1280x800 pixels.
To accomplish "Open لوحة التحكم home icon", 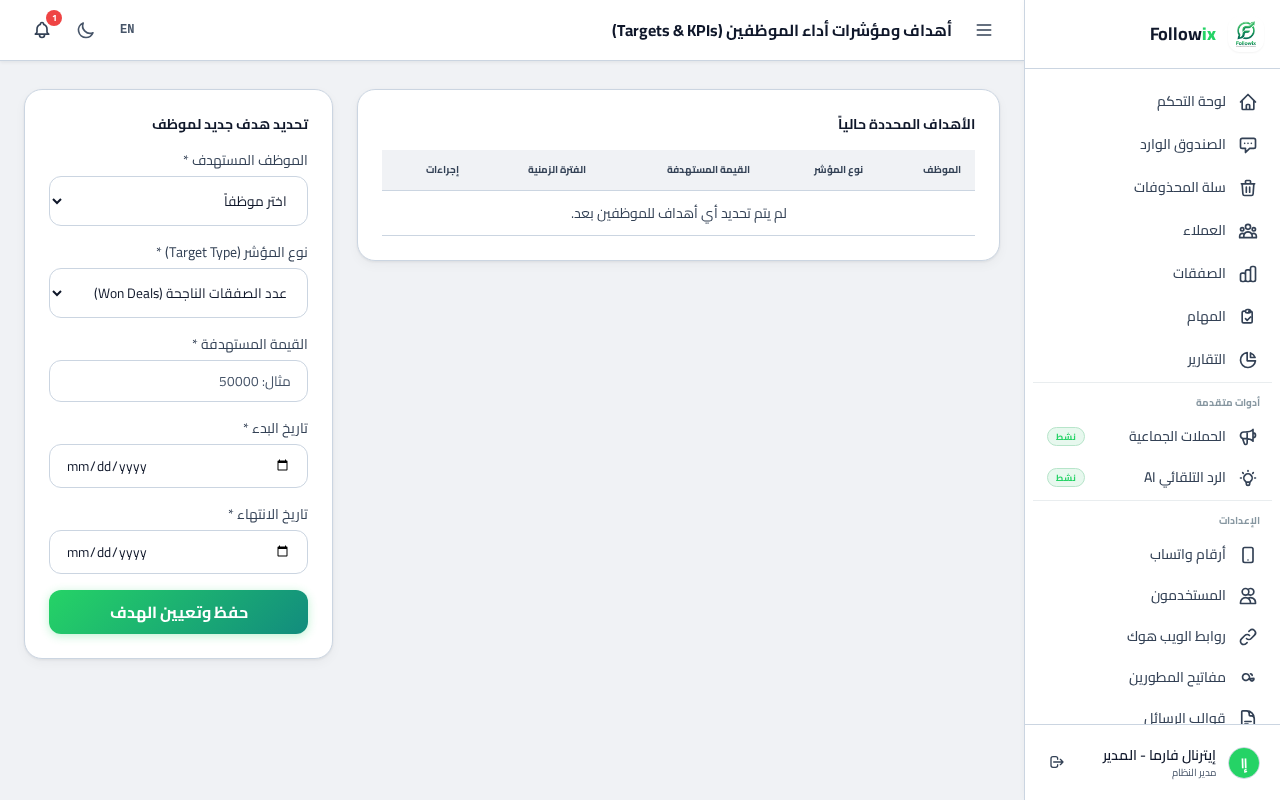I will (1248, 102).
